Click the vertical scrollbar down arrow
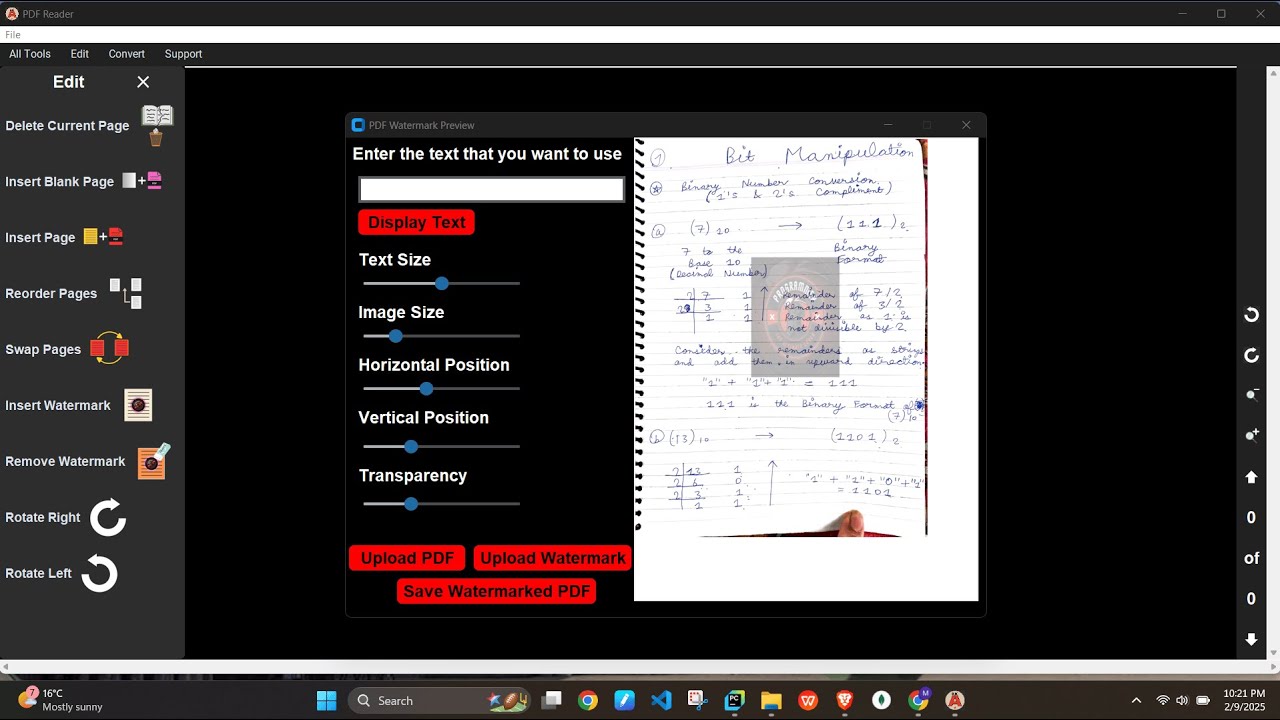 [1273, 653]
